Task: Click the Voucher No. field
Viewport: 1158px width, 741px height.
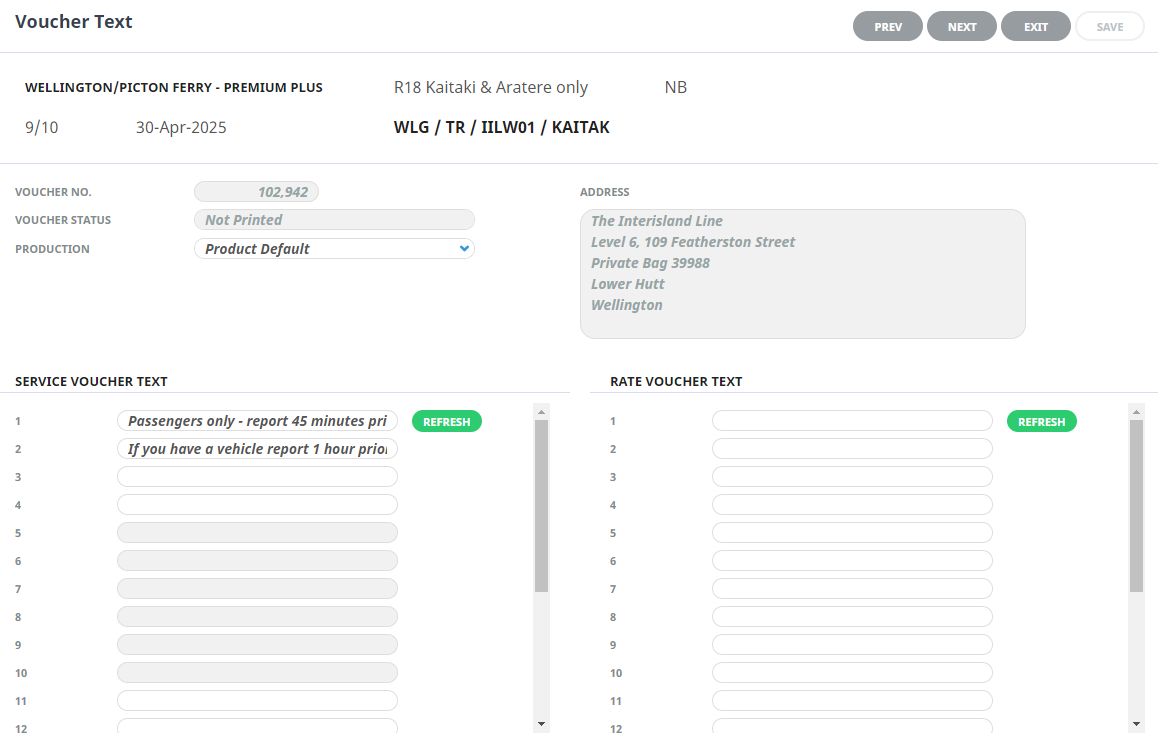Action: coord(256,192)
